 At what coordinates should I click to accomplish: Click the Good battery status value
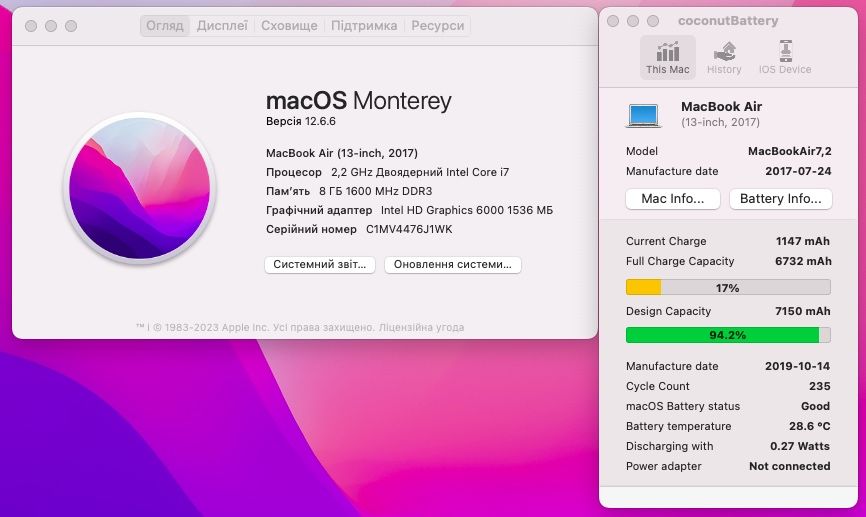point(815,407)
